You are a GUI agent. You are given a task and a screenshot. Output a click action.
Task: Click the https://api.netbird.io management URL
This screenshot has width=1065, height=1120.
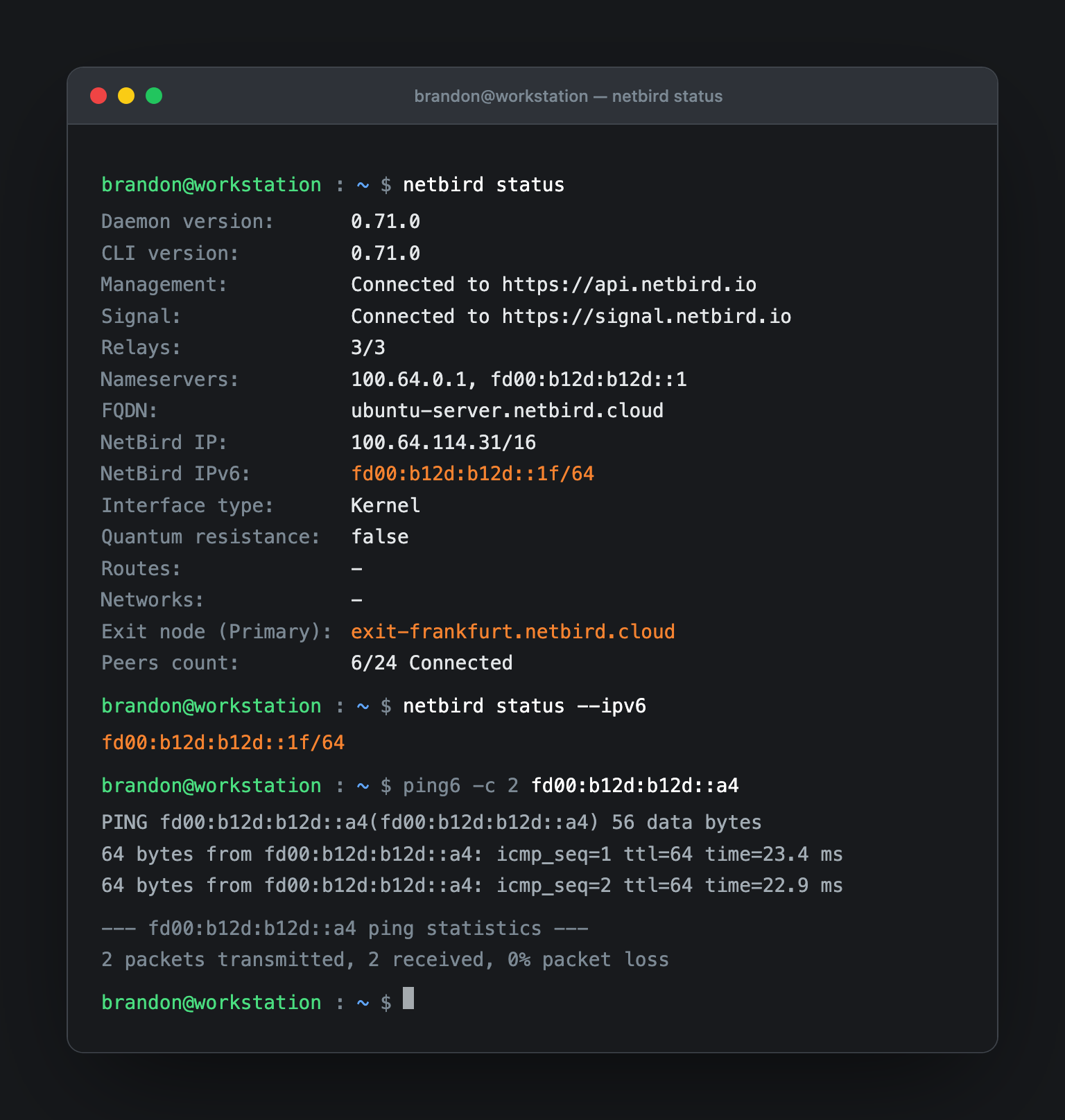pyautogui.click(x=629, y=285)
